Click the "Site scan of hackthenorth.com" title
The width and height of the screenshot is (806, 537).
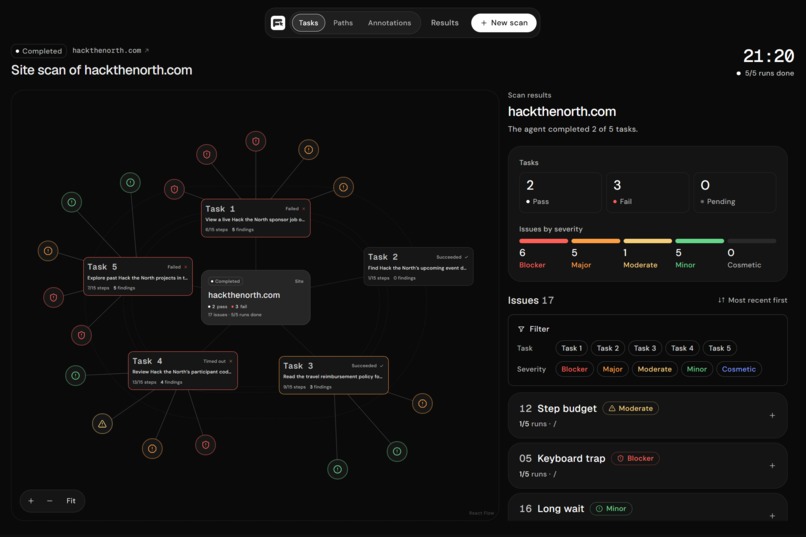click(x=102, y=70)
